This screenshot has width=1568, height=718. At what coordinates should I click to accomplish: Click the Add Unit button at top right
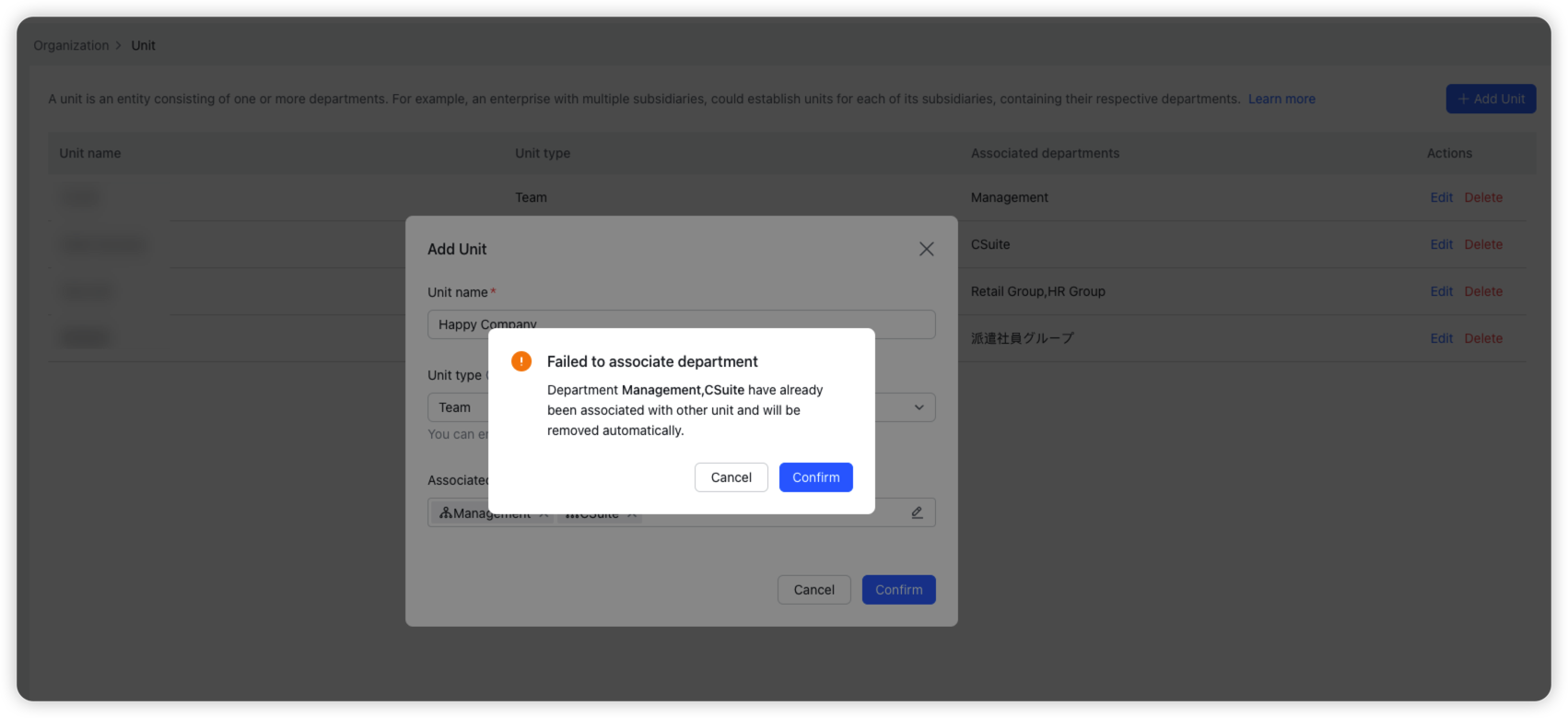tap(1491, 99)
